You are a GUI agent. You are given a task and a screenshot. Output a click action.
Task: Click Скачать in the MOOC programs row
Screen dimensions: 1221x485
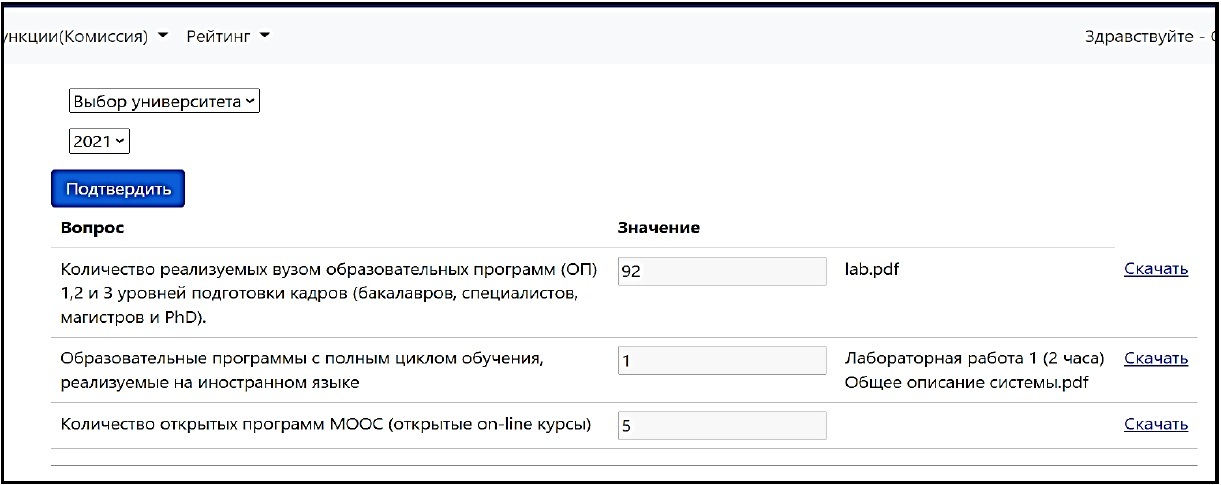click(x=1155, y=425)
